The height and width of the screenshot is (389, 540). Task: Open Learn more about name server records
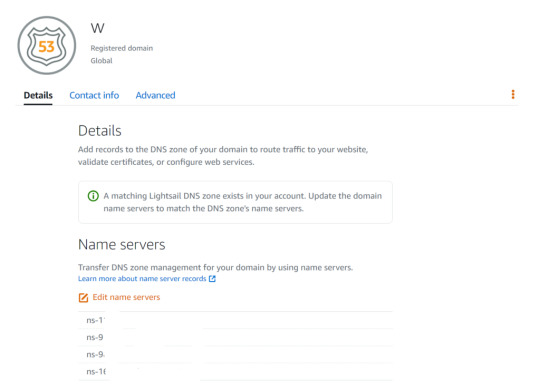click(142, 278)
